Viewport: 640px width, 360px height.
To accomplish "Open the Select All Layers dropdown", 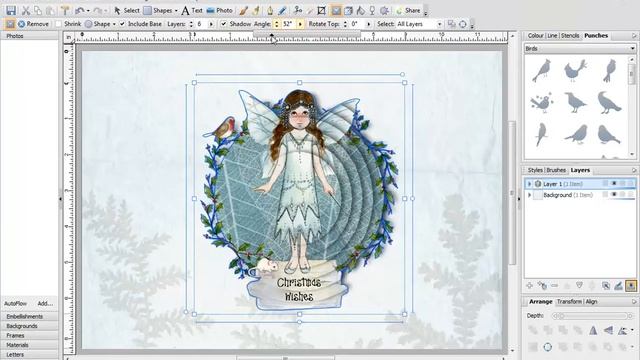I will [x=420, y=24].
